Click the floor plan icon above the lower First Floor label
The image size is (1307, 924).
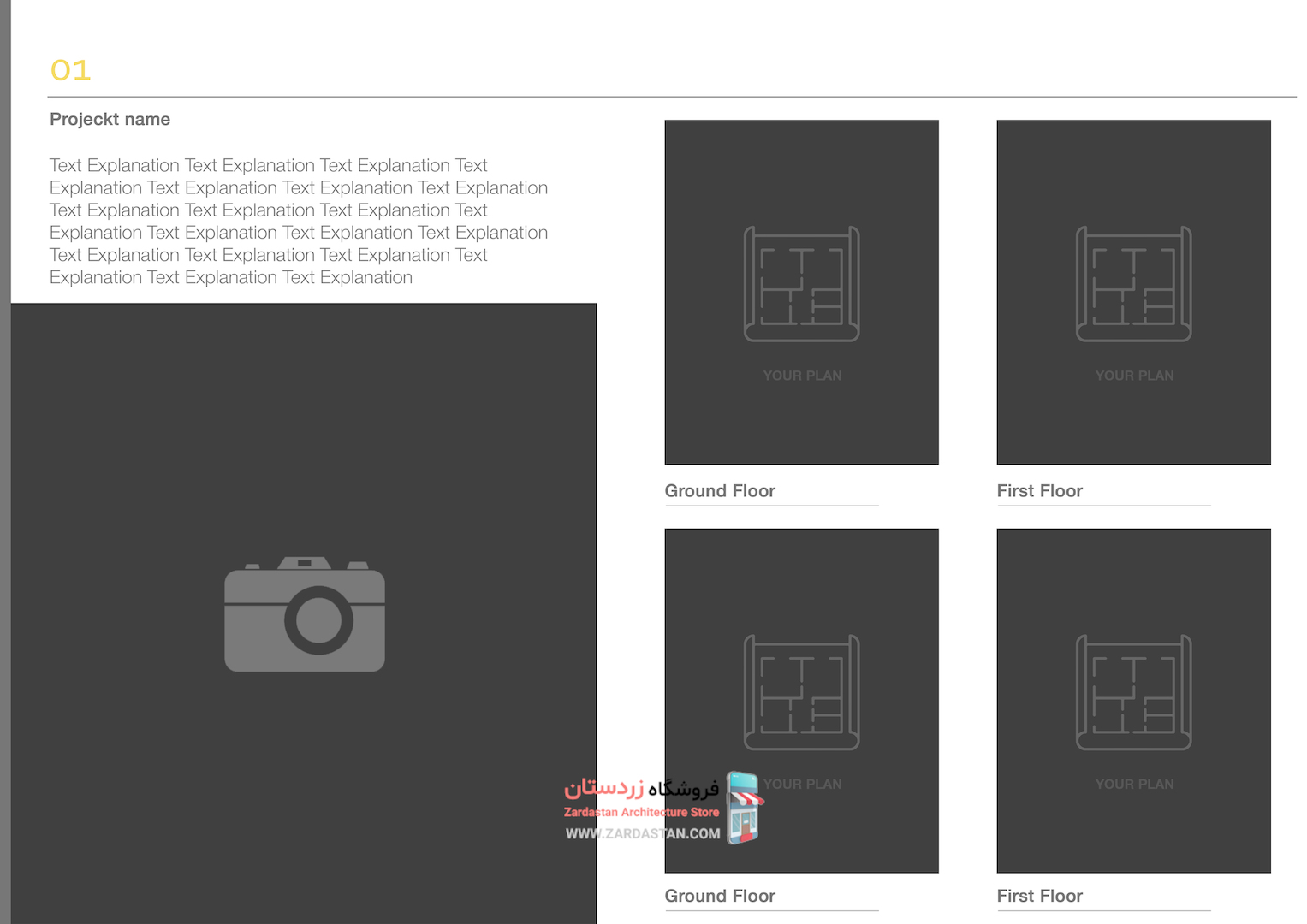coord(1133,692)
